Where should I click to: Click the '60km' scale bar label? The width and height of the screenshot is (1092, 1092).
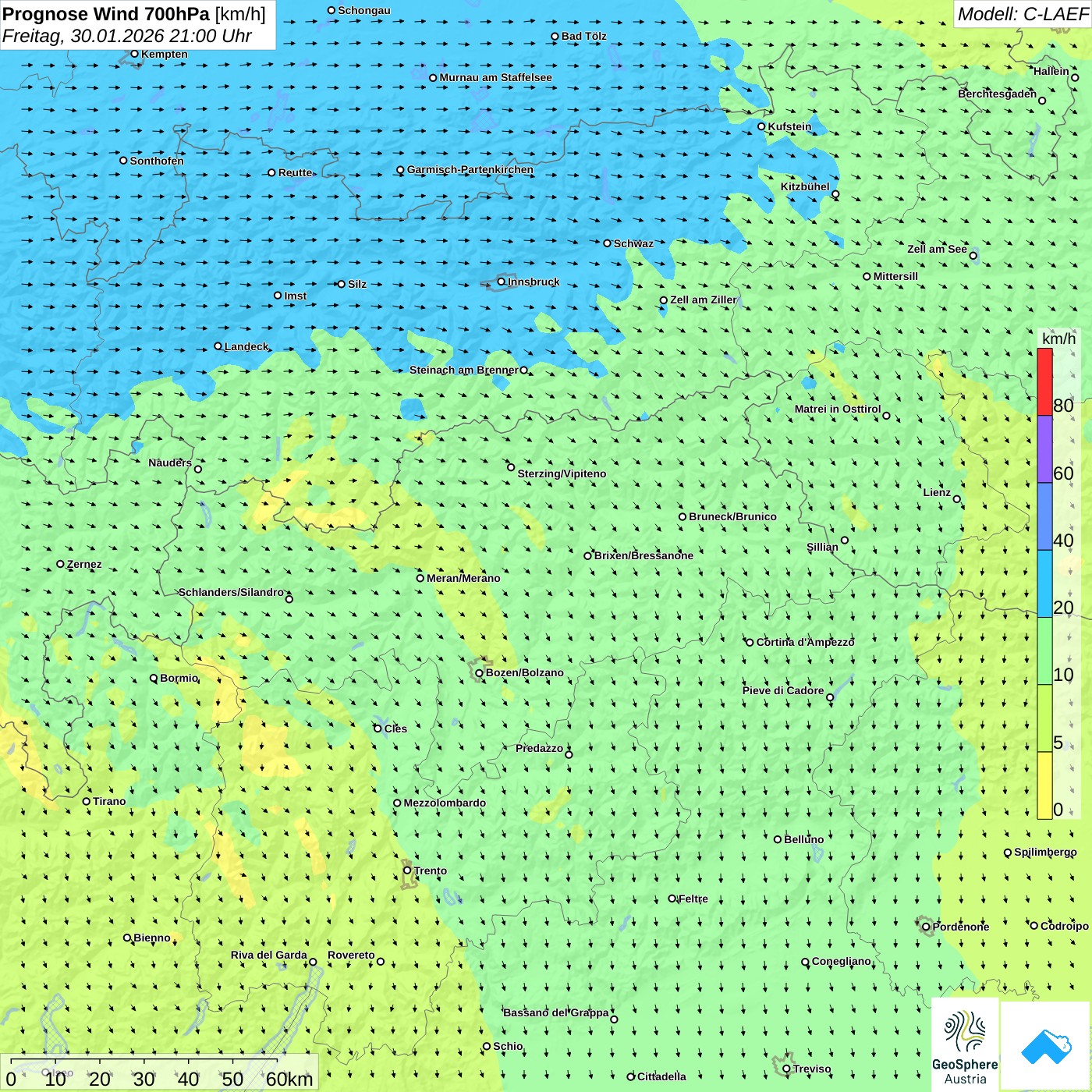click(x=289, y=1079)
